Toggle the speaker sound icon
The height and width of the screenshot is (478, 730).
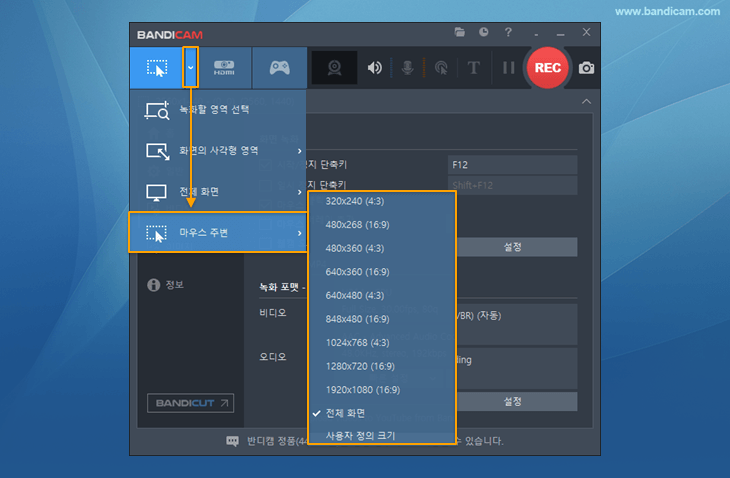374,68
